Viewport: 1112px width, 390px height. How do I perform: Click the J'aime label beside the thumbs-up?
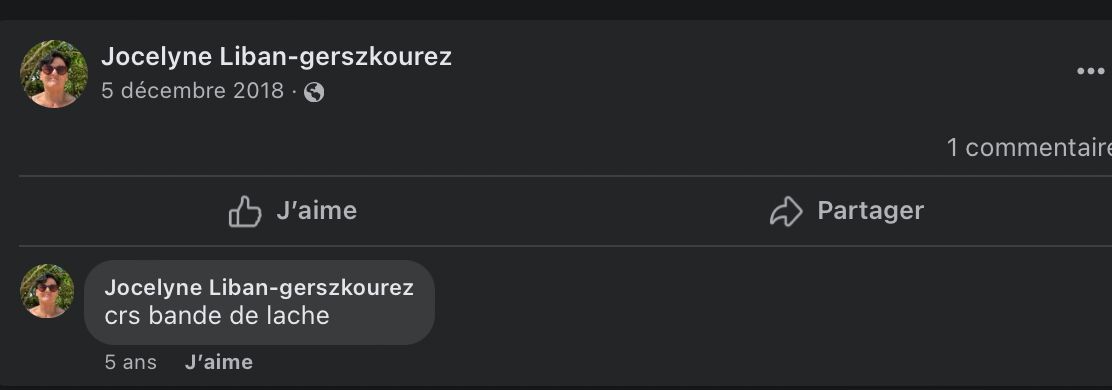316,211
